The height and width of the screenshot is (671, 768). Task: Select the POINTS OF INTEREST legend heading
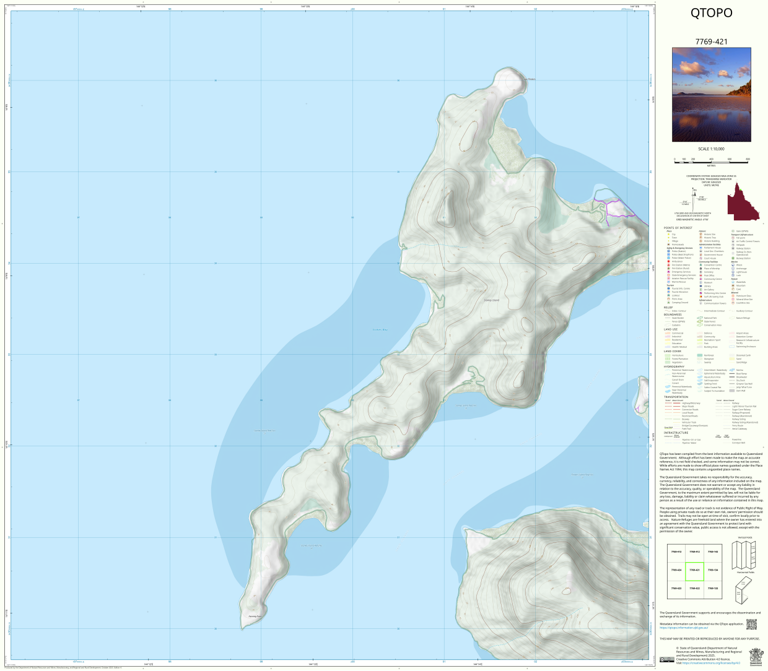click(x=678, y=228)
